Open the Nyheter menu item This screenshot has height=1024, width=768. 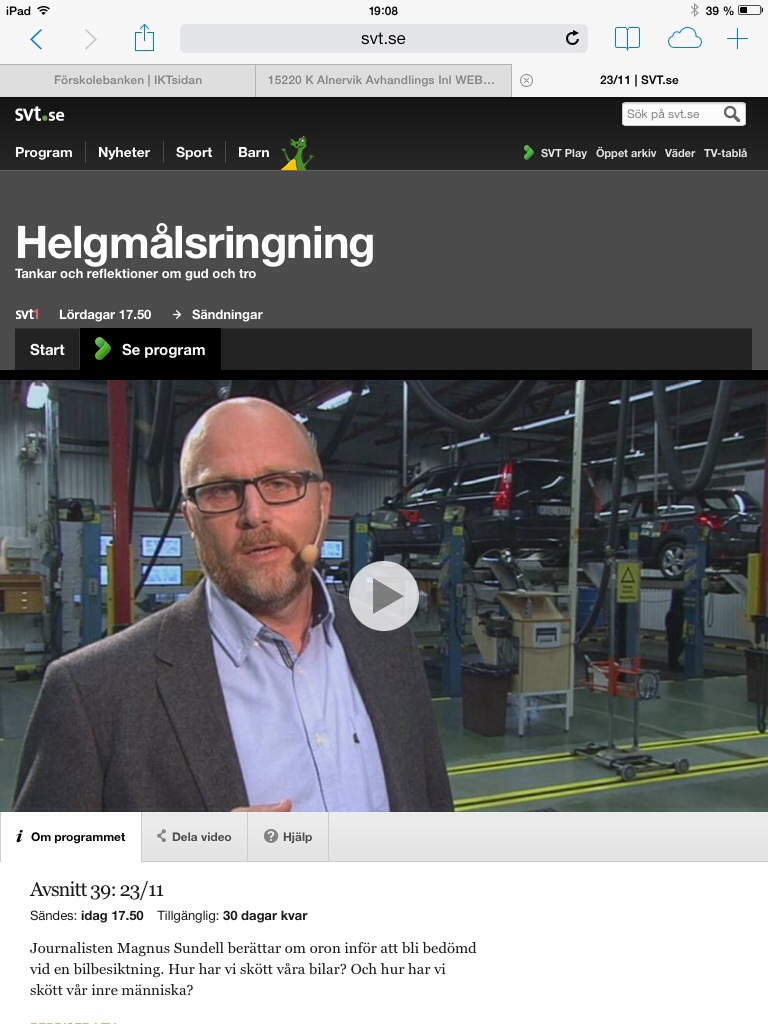click(124, 152)
